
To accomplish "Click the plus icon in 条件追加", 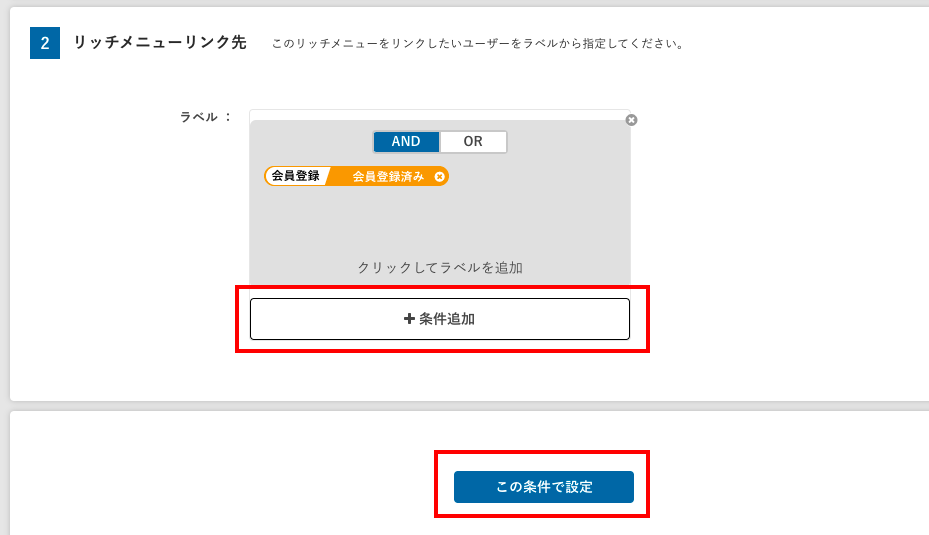I will pos(409,319).
